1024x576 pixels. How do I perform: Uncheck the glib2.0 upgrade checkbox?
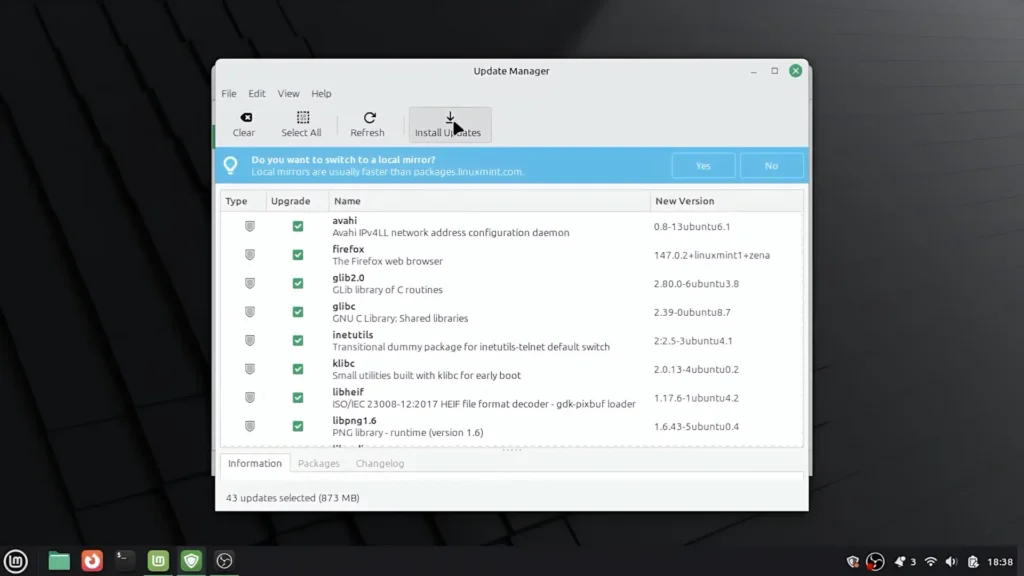pyautogui.click(x=298, y=283)
